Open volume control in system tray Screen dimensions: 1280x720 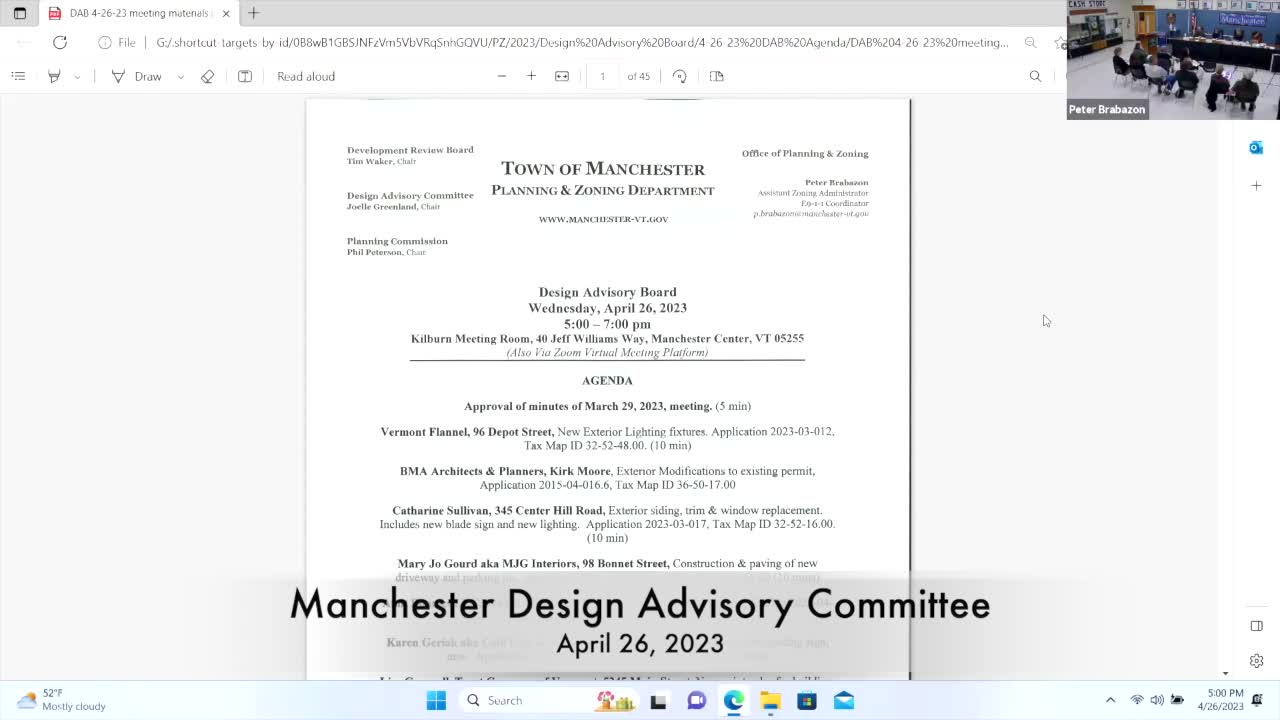pos(1157,700)
